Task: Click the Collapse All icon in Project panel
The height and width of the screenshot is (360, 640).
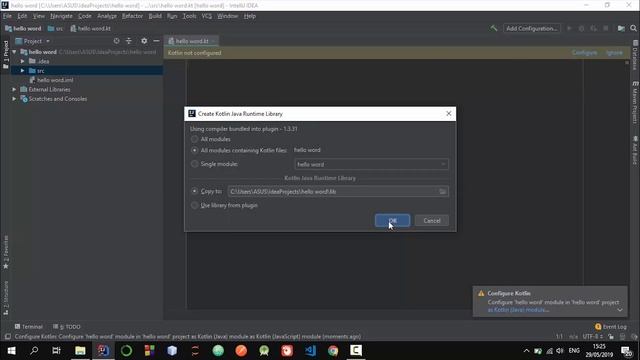Action: (x=129, y=41)
